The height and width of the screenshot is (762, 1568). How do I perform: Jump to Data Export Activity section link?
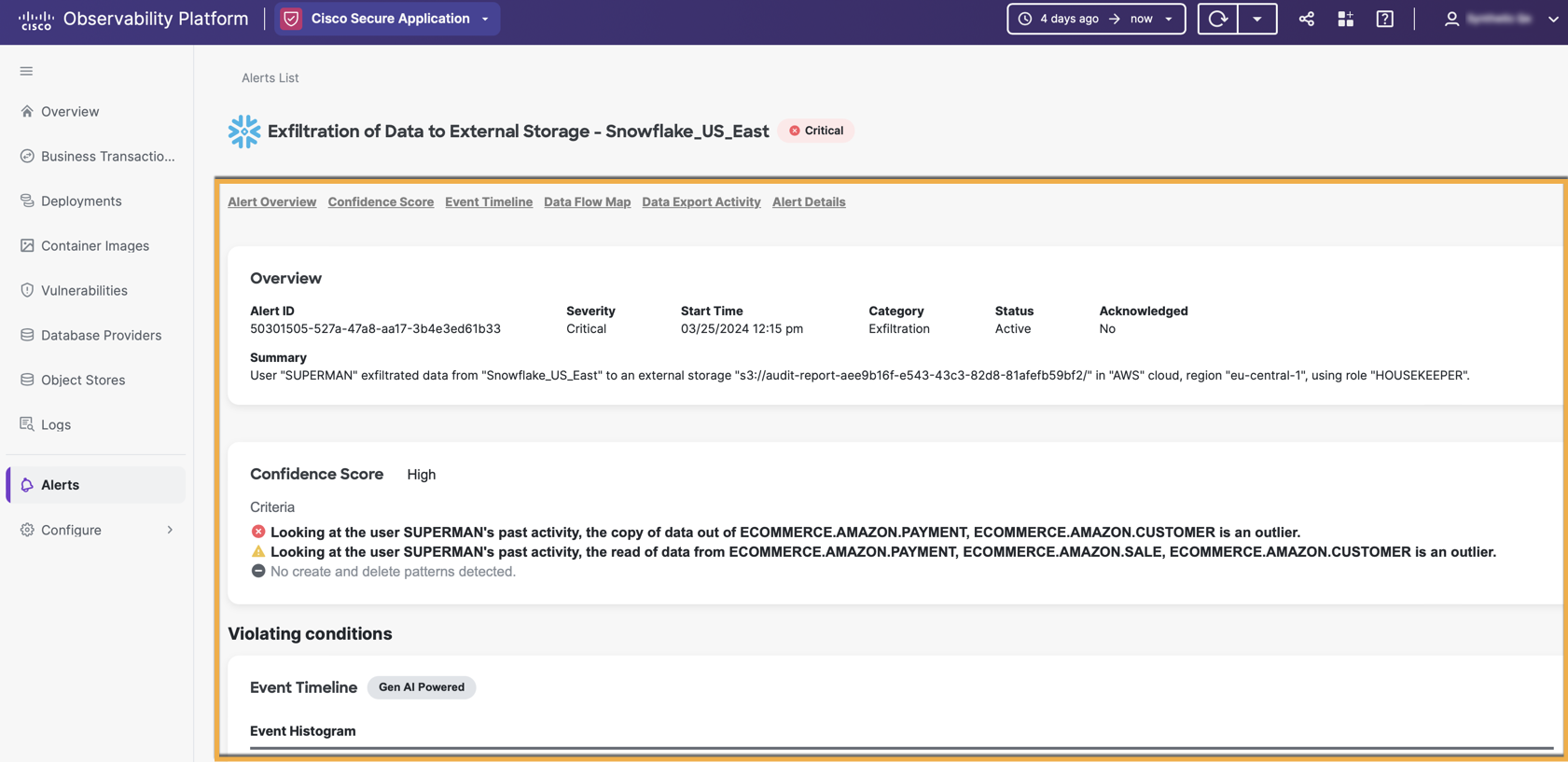click(x=701, y=201)
